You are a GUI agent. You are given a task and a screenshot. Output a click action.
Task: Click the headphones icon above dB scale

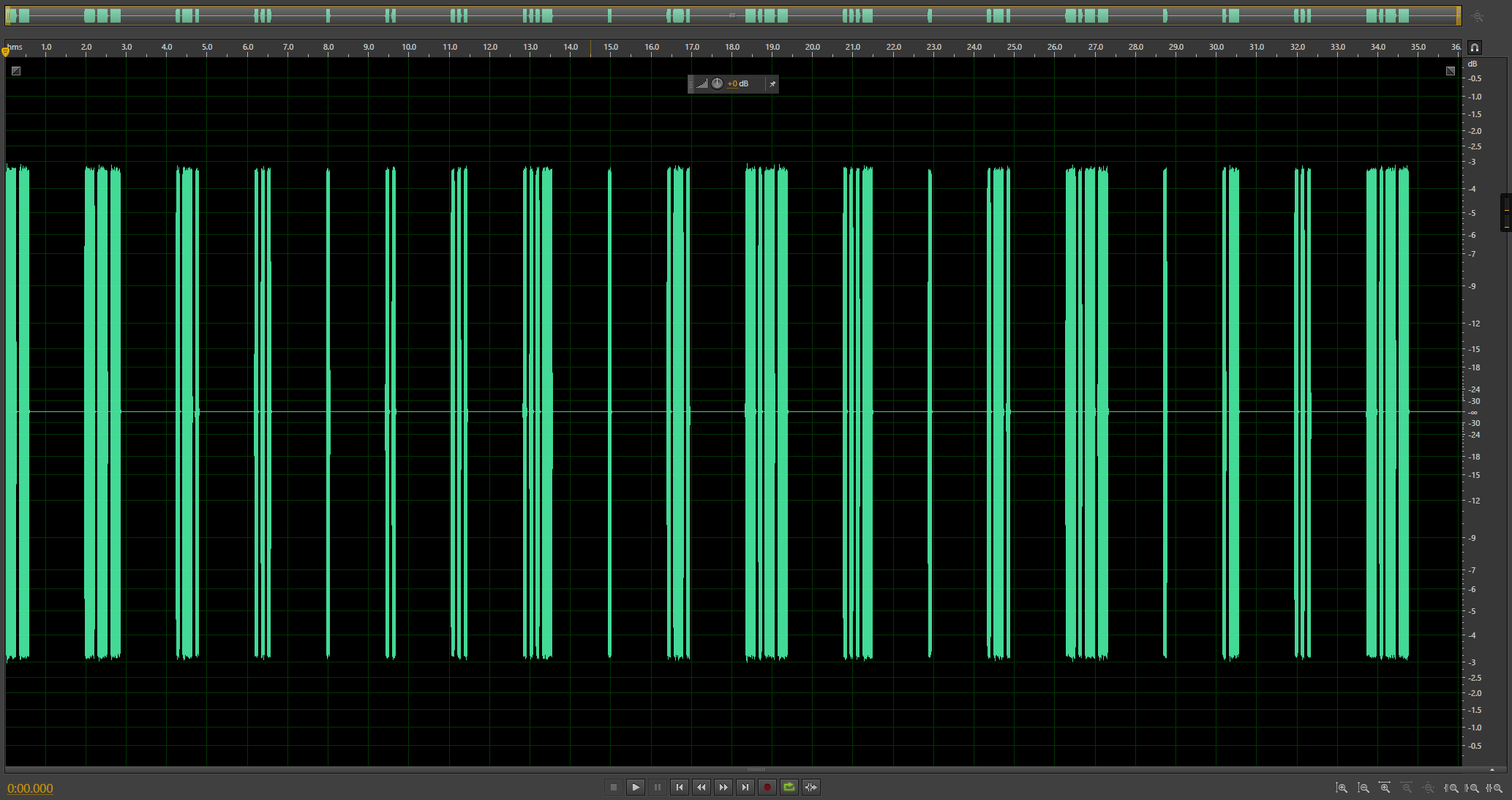pyautogui.click(x=1475, y=48)
